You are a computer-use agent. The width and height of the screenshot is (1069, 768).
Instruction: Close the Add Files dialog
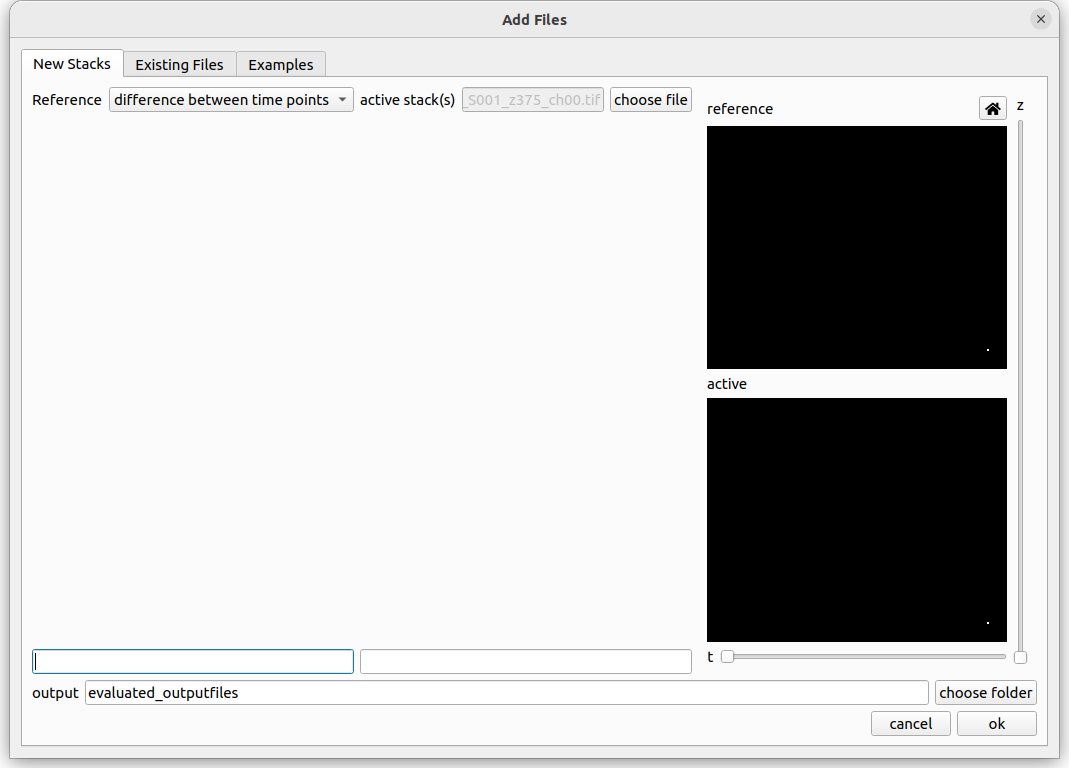tap(1040, 19)
